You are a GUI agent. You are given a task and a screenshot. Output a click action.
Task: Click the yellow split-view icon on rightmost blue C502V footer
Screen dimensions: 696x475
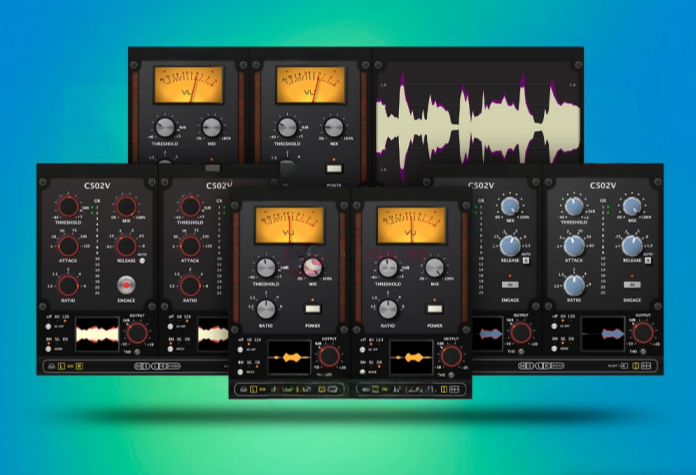pos(635,366)
